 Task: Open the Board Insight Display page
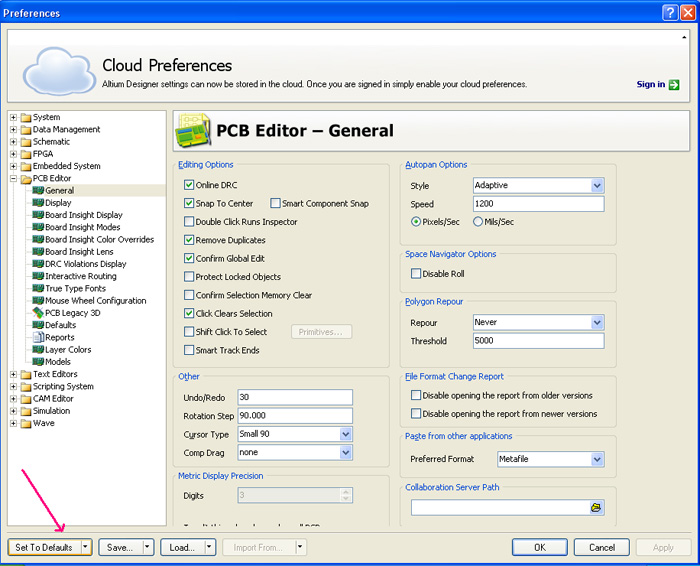(83, 215)
